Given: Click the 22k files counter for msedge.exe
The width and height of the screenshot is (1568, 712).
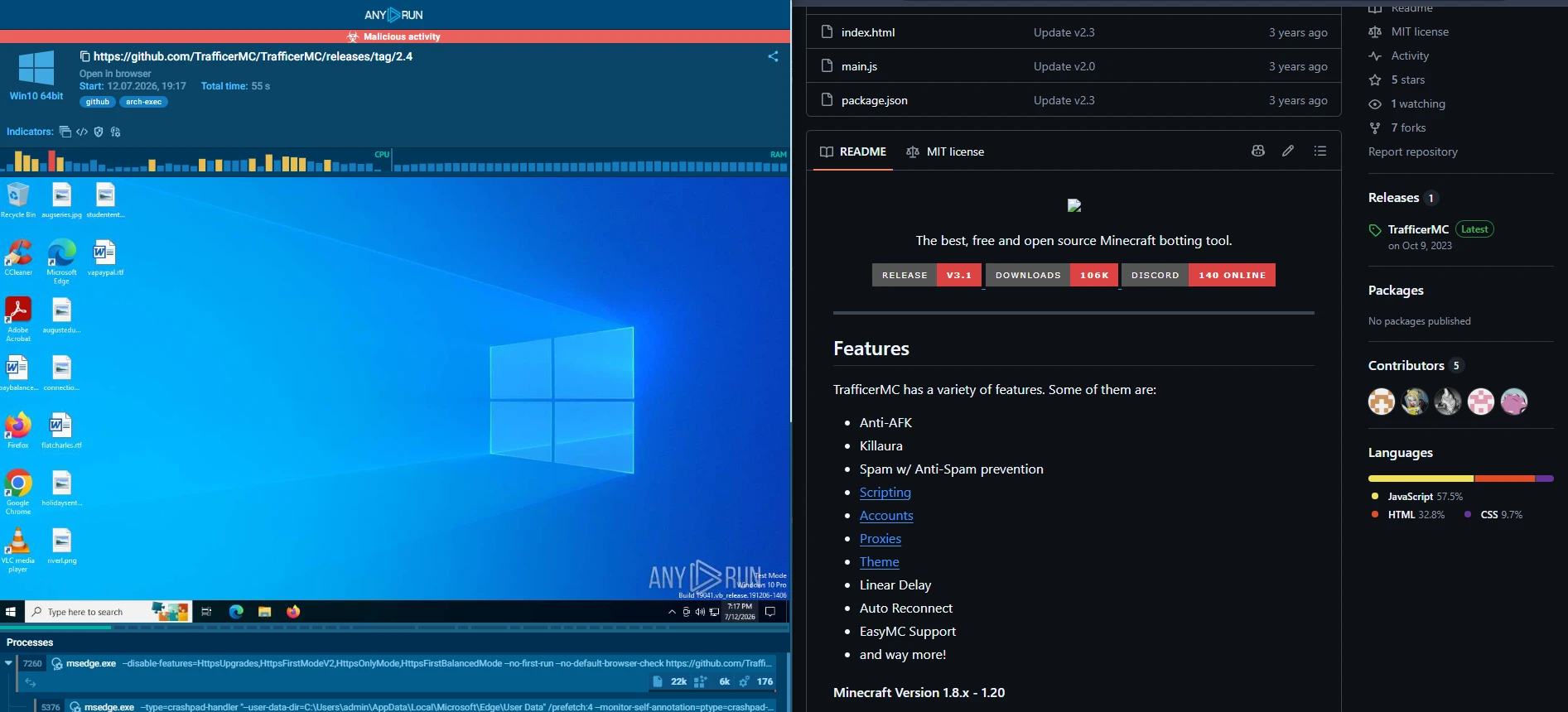Looking at the screenshot, I should point(670,681).
